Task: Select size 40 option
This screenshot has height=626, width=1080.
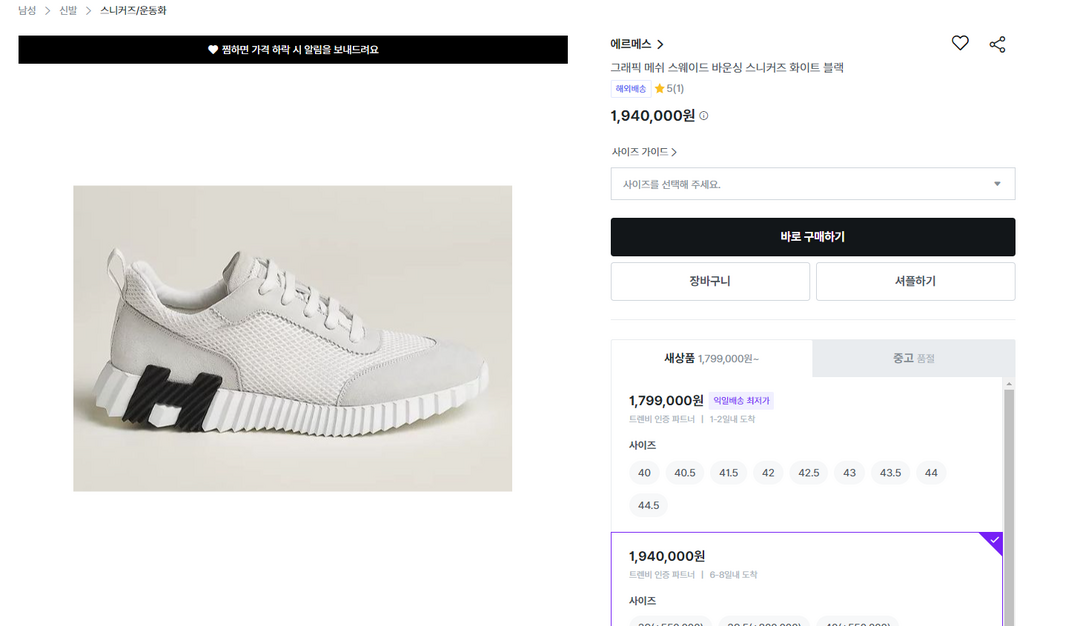Action: [644, 473]
